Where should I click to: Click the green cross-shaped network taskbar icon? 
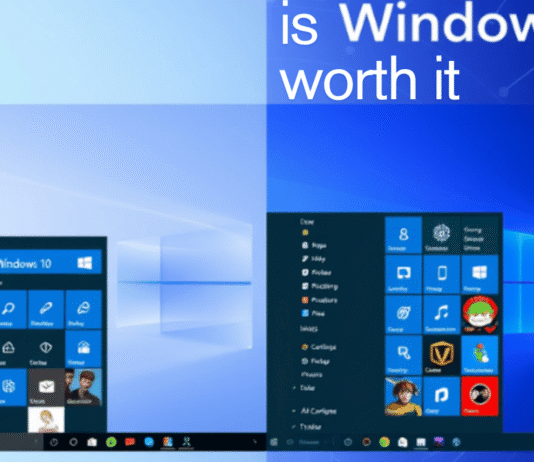pyautogui.click(x=186, y=442)
